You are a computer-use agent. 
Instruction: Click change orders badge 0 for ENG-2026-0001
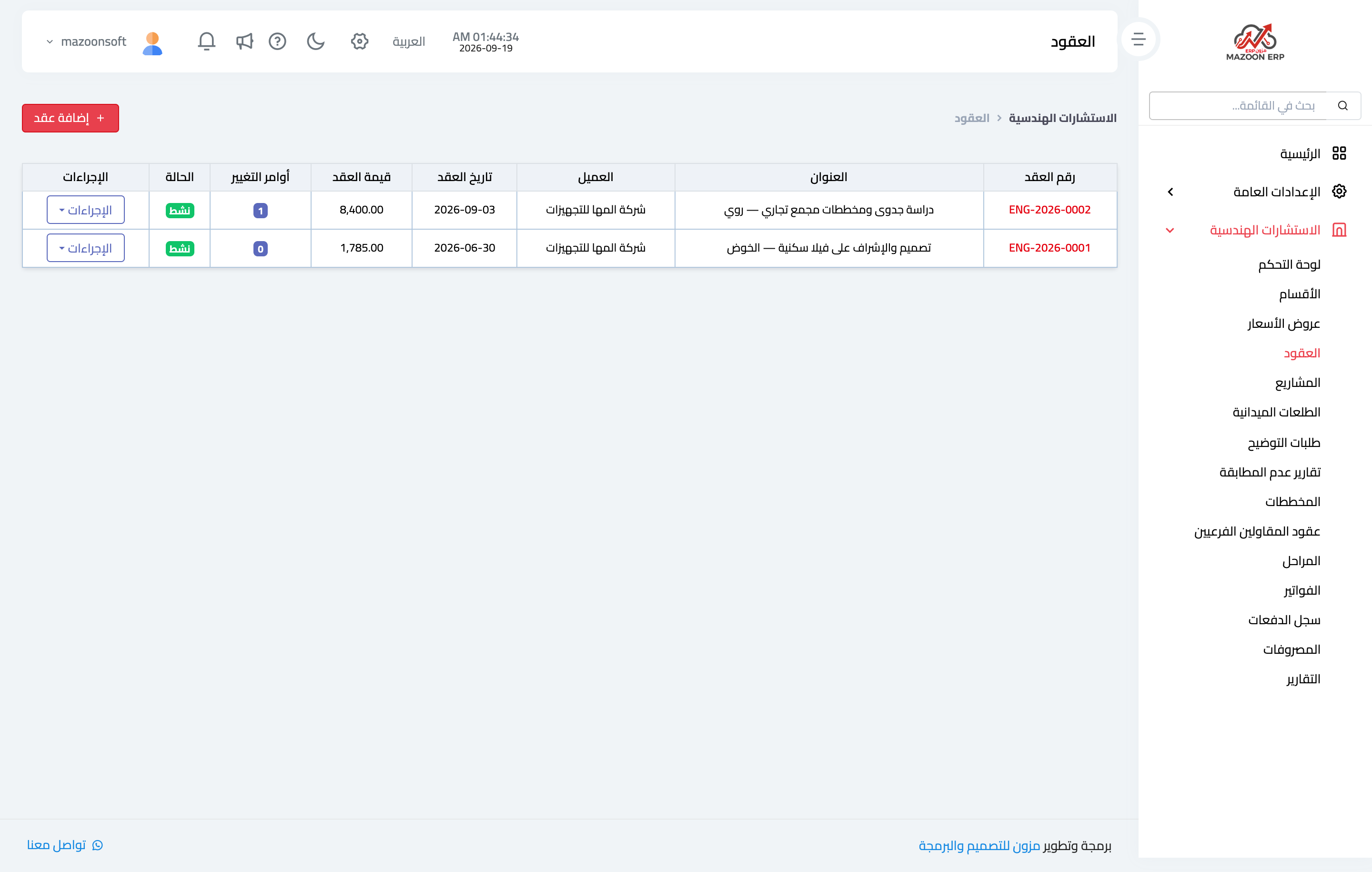tap(261, 248)
